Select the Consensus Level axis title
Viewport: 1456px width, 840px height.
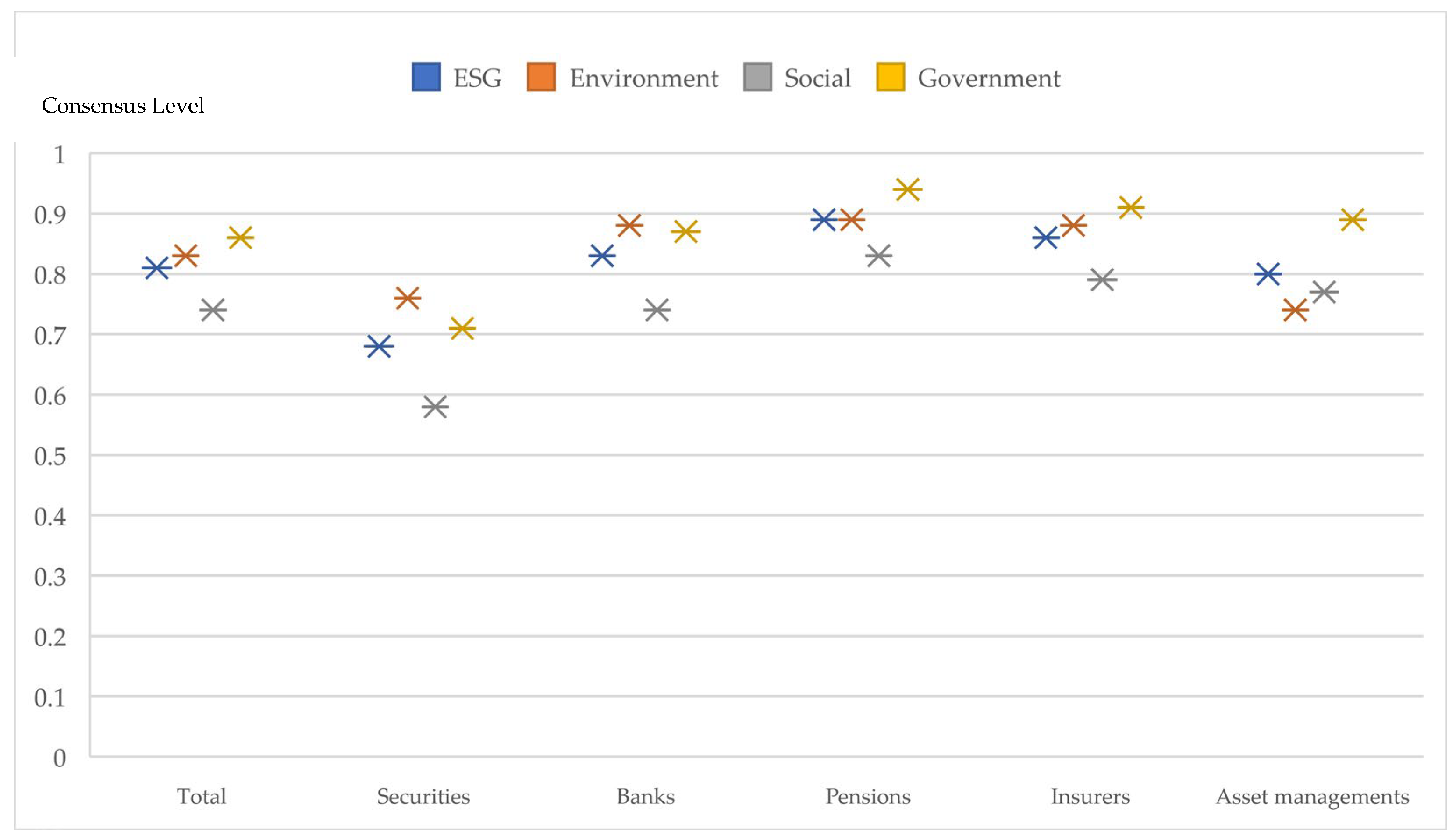[122, 106]
